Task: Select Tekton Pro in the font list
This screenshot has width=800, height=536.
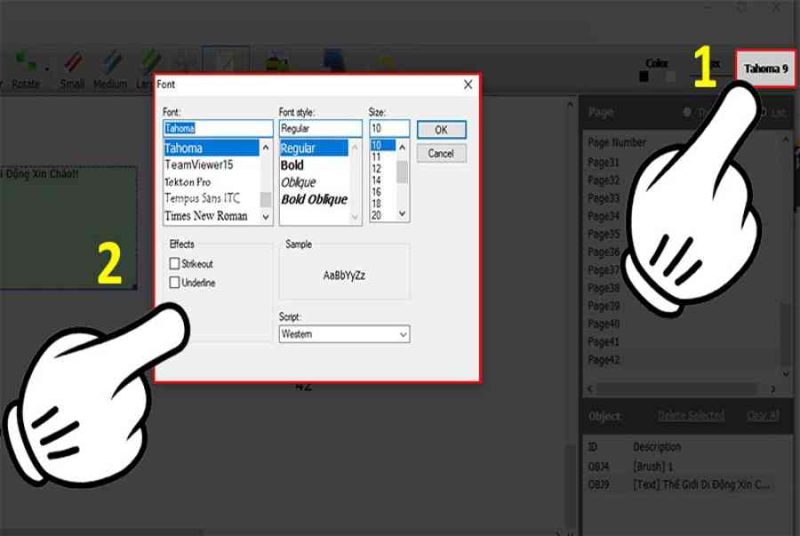Action: point(211,182)
